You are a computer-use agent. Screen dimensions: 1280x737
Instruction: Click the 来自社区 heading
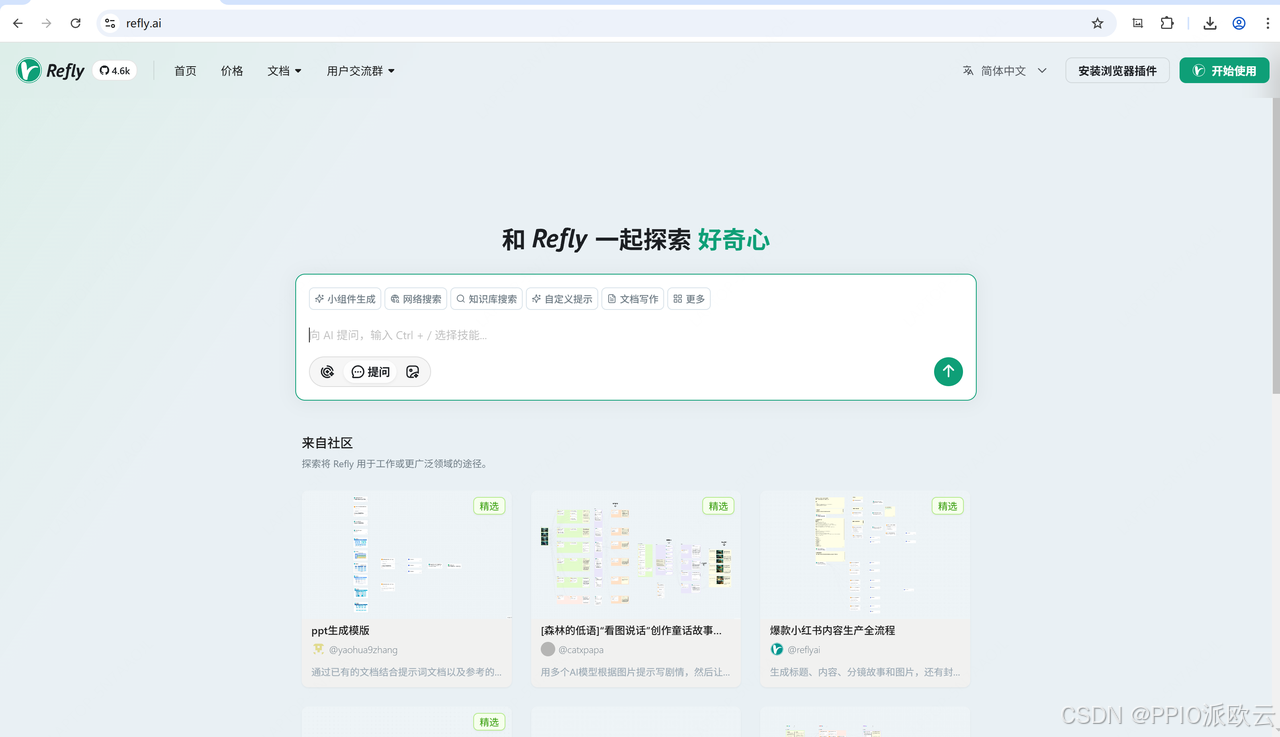(327, 443)
